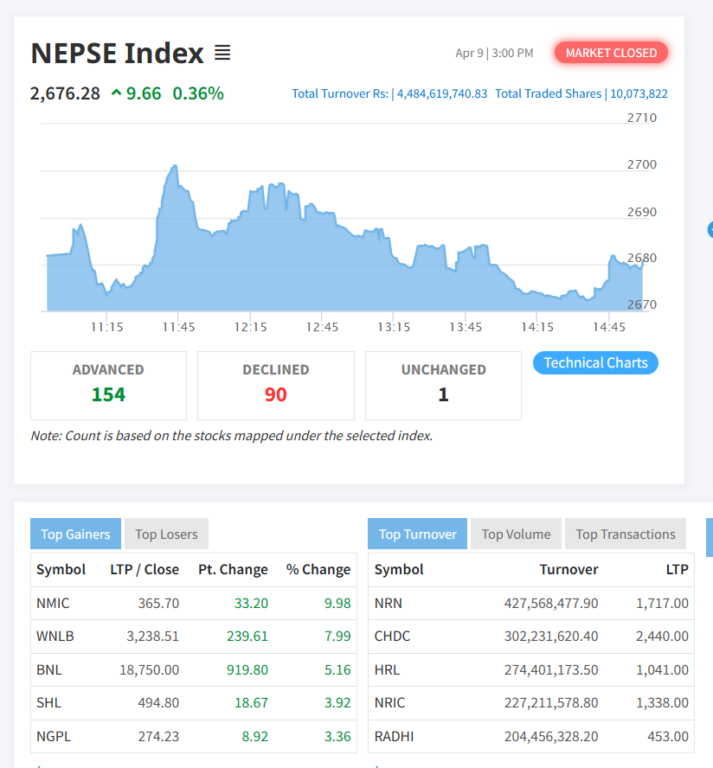Click the Advanced count box
The image size is (713, 768).
[x=108, y=385]
